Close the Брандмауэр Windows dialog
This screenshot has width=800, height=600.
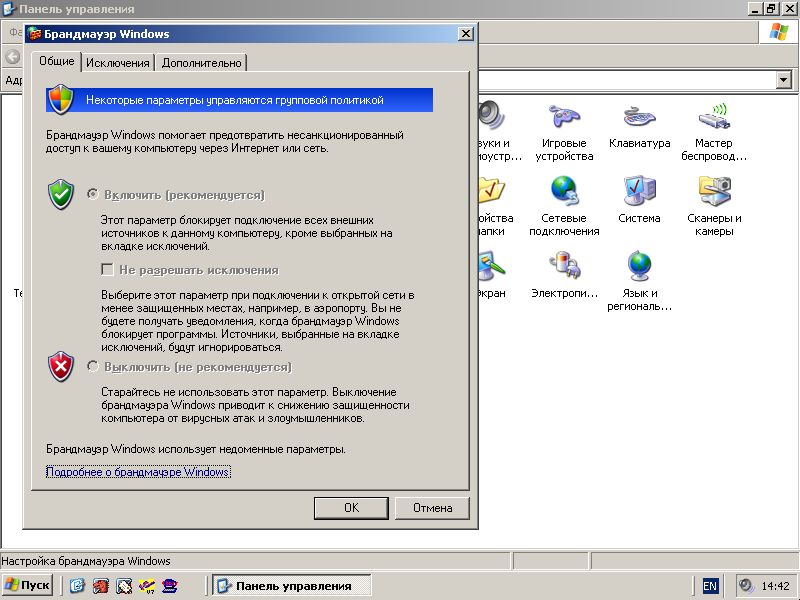pos(466,34)
